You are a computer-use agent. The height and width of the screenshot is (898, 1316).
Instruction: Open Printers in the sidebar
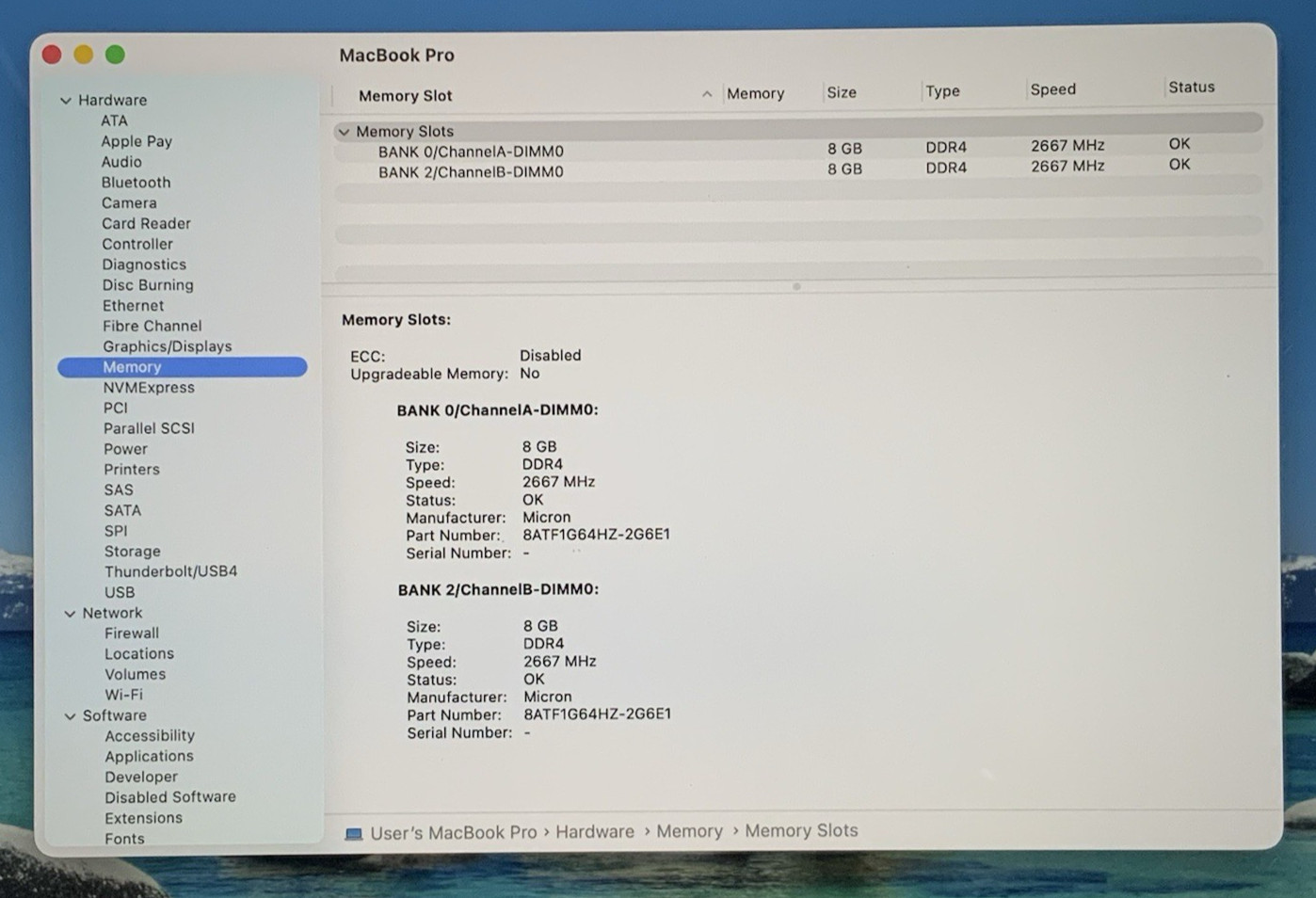[x=131, y=470]
